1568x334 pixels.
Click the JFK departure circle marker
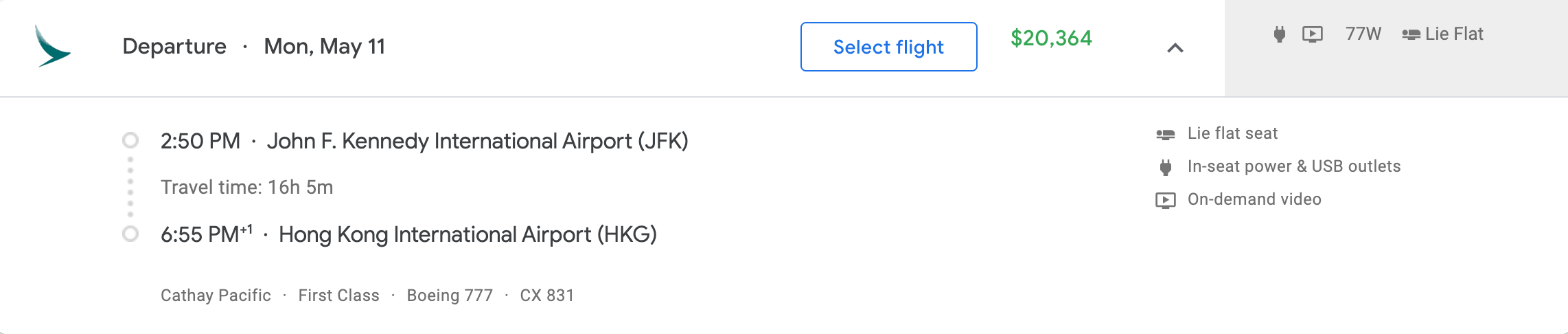[x=130, y=141]
